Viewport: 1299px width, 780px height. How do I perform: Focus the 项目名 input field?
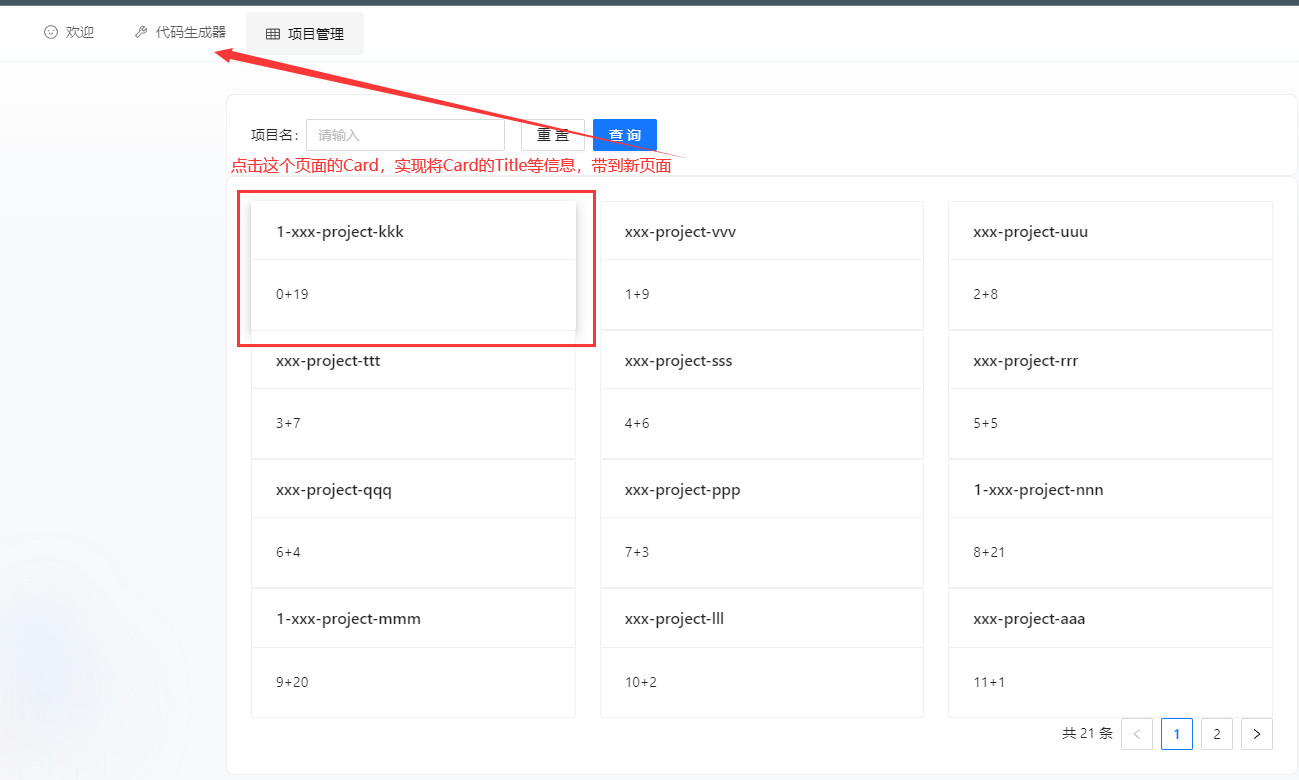(x=405, y=135)
